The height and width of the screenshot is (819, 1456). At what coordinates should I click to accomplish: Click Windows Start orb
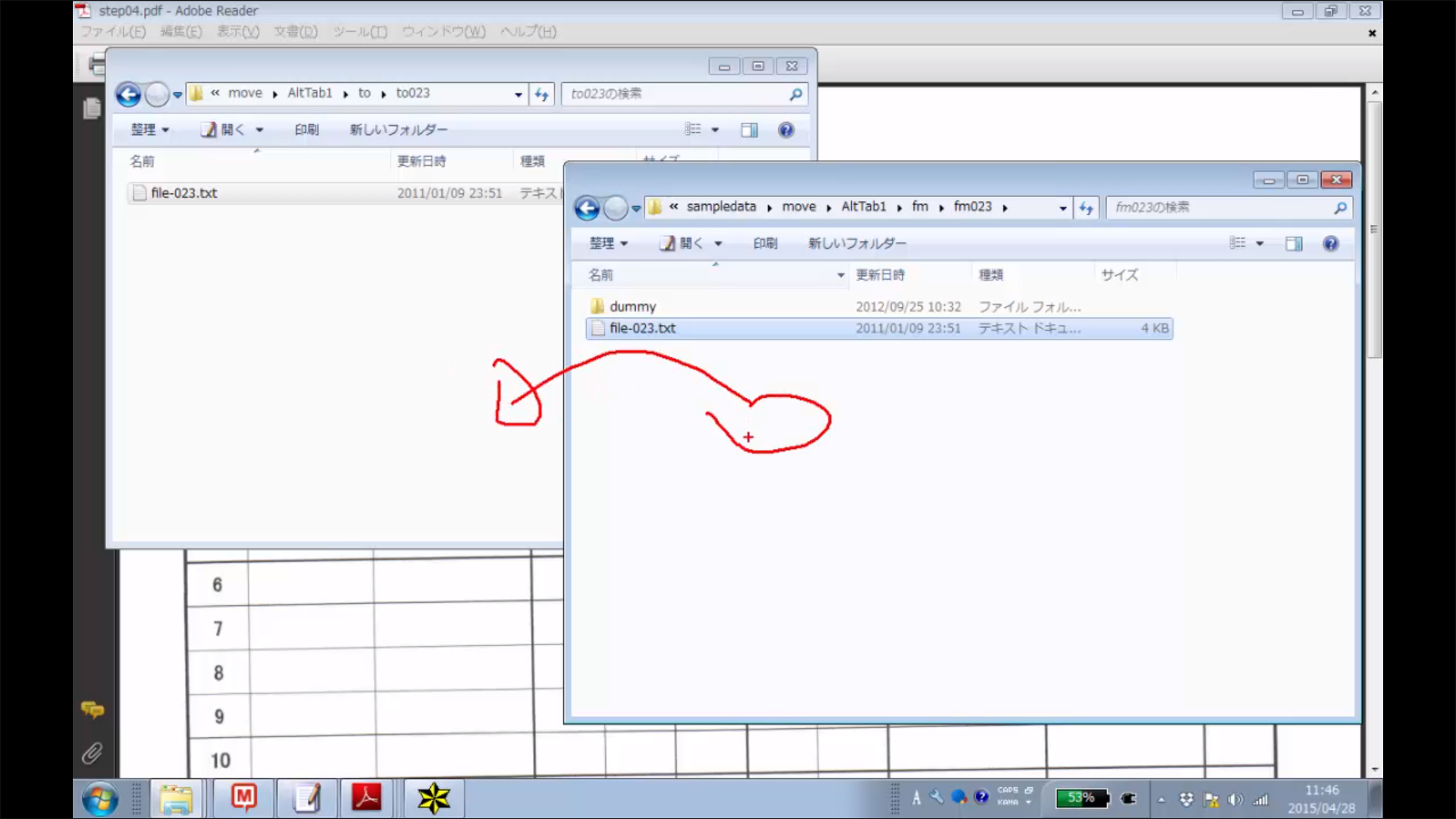[x=100, y=799]
